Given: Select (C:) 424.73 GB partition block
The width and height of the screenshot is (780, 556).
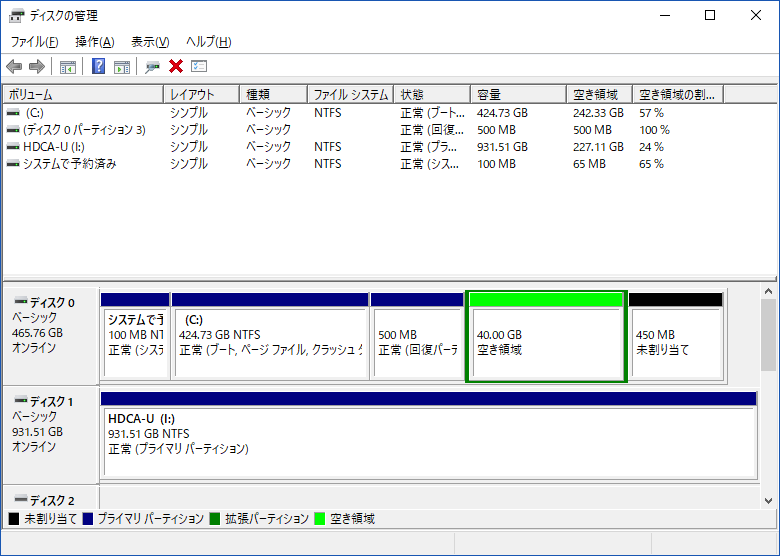Looking at the screenshot, I should (x=270, y=336).
